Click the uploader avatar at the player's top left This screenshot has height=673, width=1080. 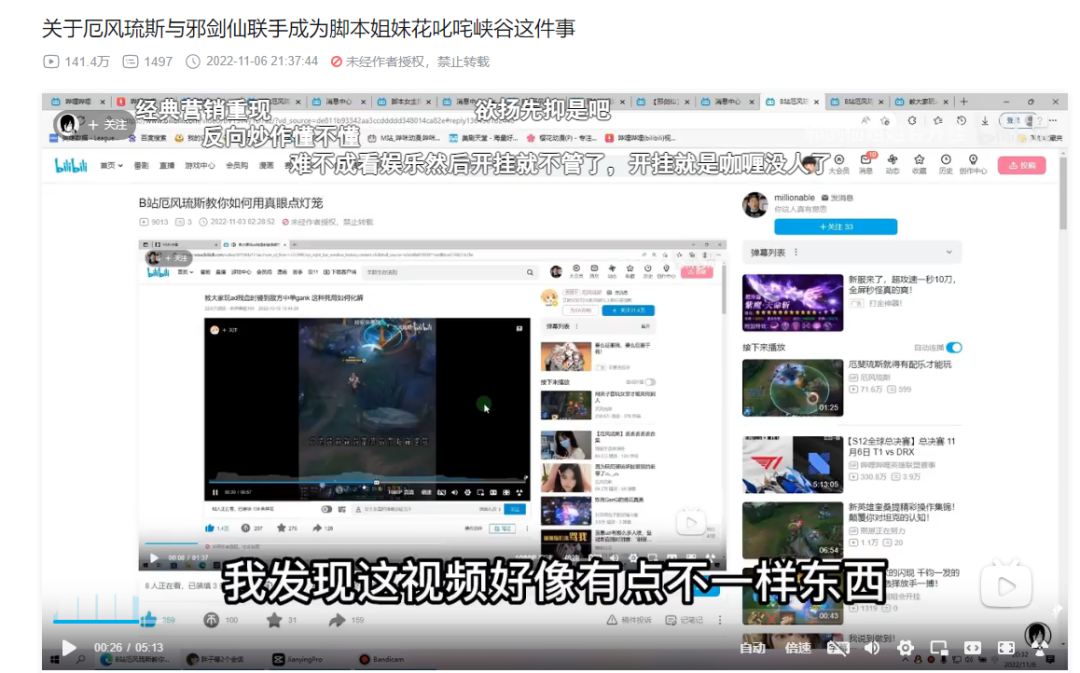[68, 124]
